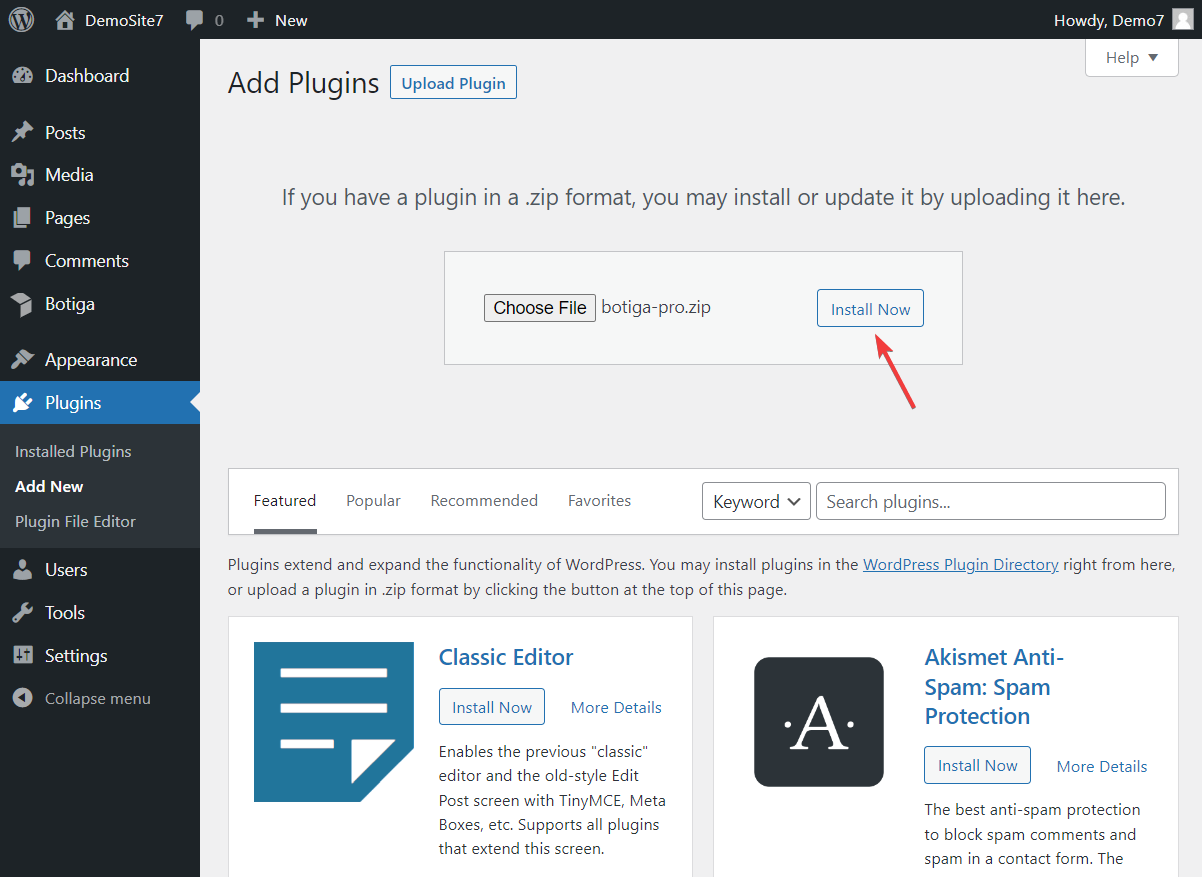The height and width of the screenshot is (877, 1202).
Task: Open Add New submenu item
Action: click(49, 487)
